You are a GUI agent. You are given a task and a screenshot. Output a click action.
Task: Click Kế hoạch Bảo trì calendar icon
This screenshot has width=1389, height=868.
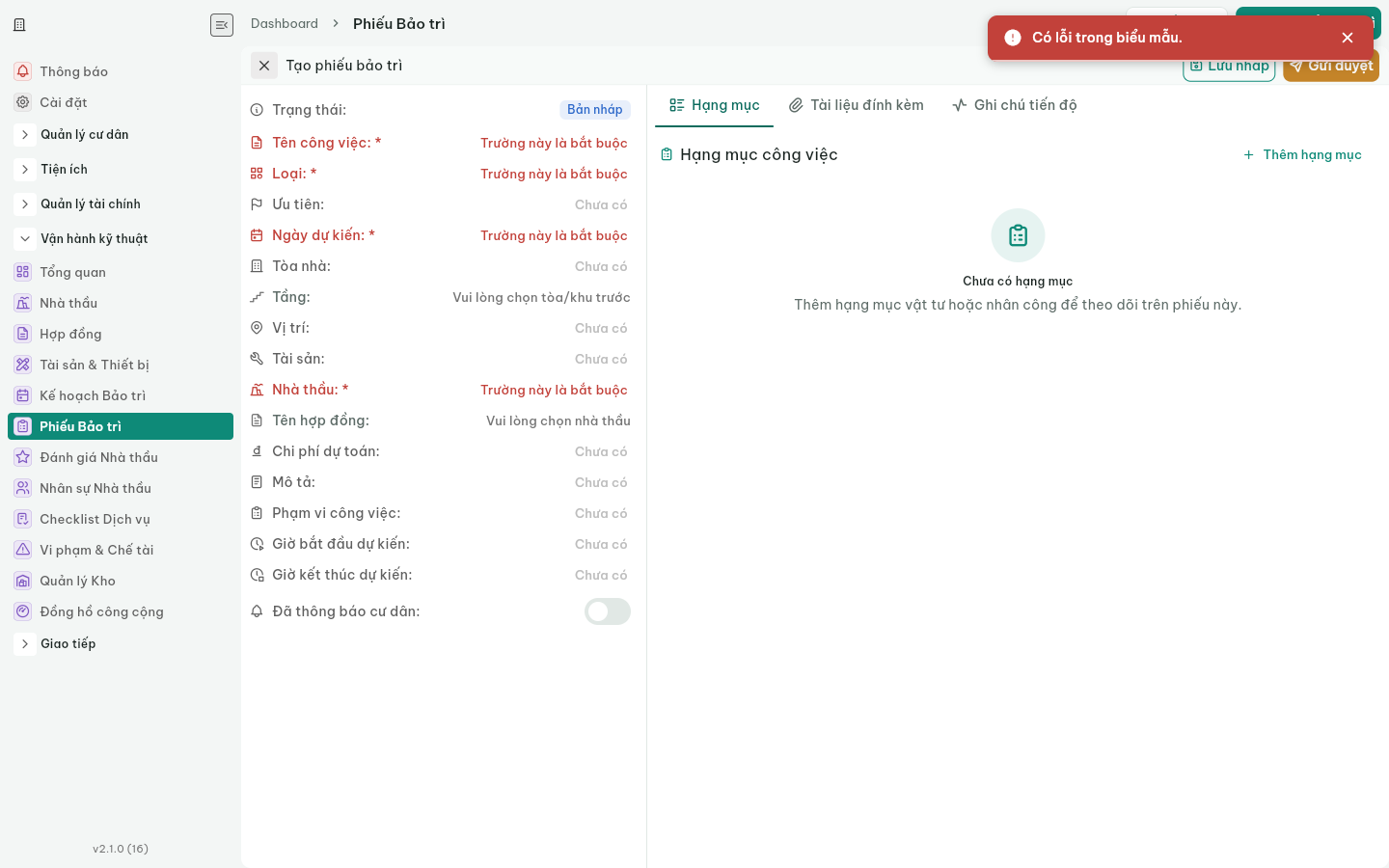[23, 395]
